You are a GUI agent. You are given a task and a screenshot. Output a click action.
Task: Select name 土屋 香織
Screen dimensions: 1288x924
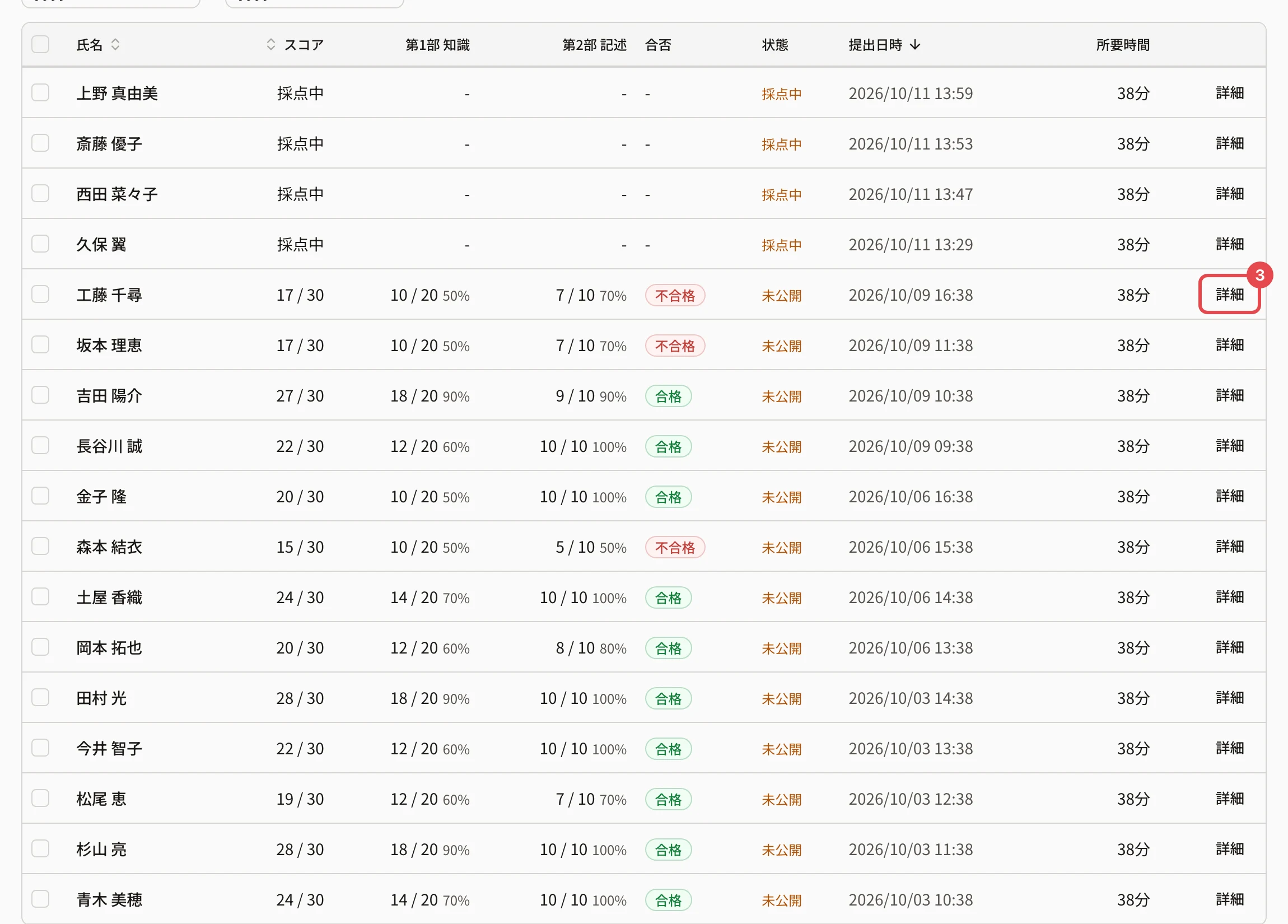109,598
